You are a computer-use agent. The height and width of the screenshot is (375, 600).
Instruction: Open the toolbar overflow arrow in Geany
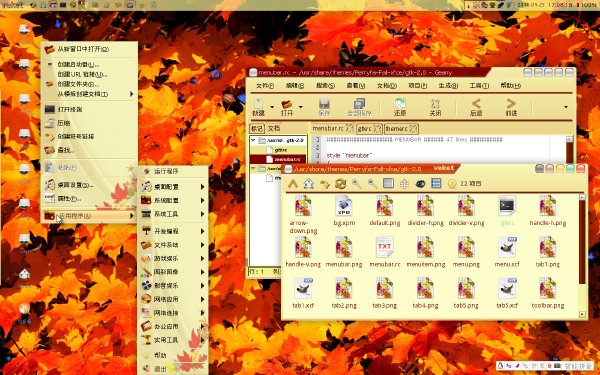566,107
